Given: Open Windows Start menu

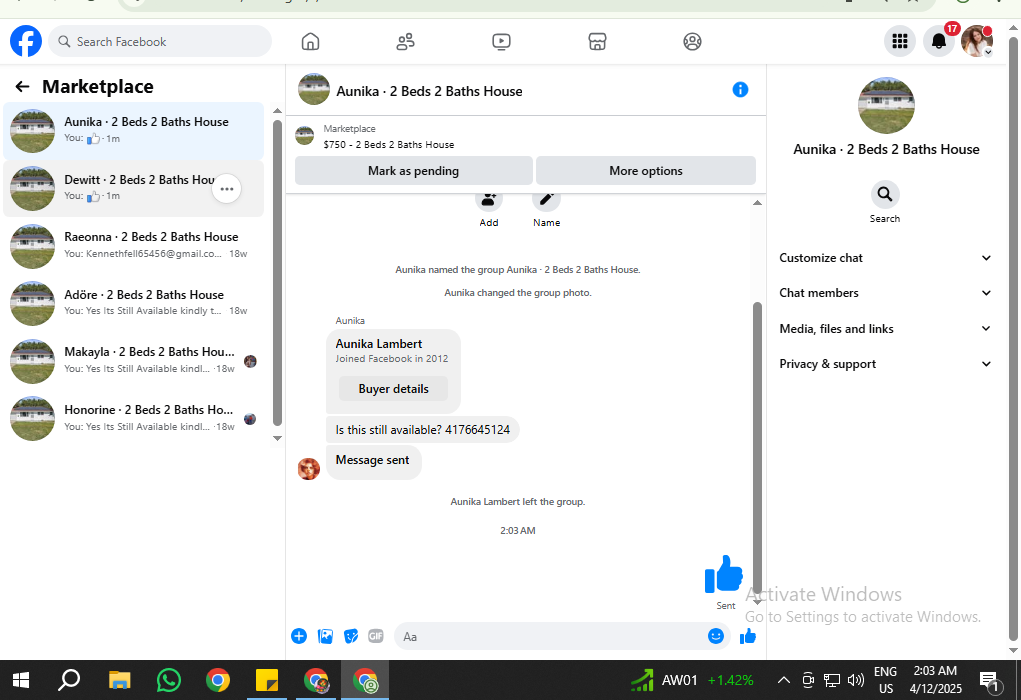Looking at the screenshot, I should [21, 680].
